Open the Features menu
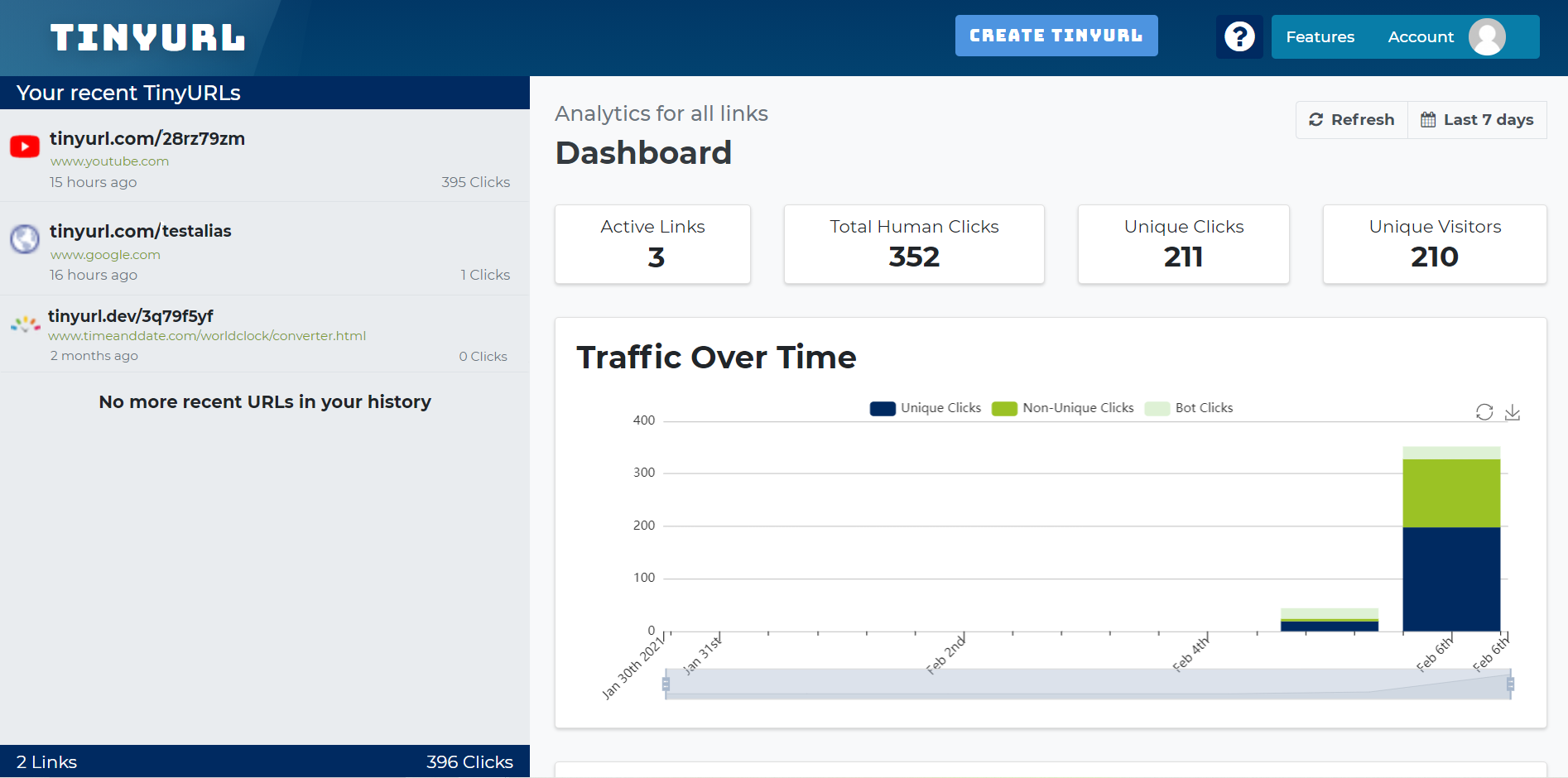1568x778 pixels. pyautogui.click(x=1320, y=37)
